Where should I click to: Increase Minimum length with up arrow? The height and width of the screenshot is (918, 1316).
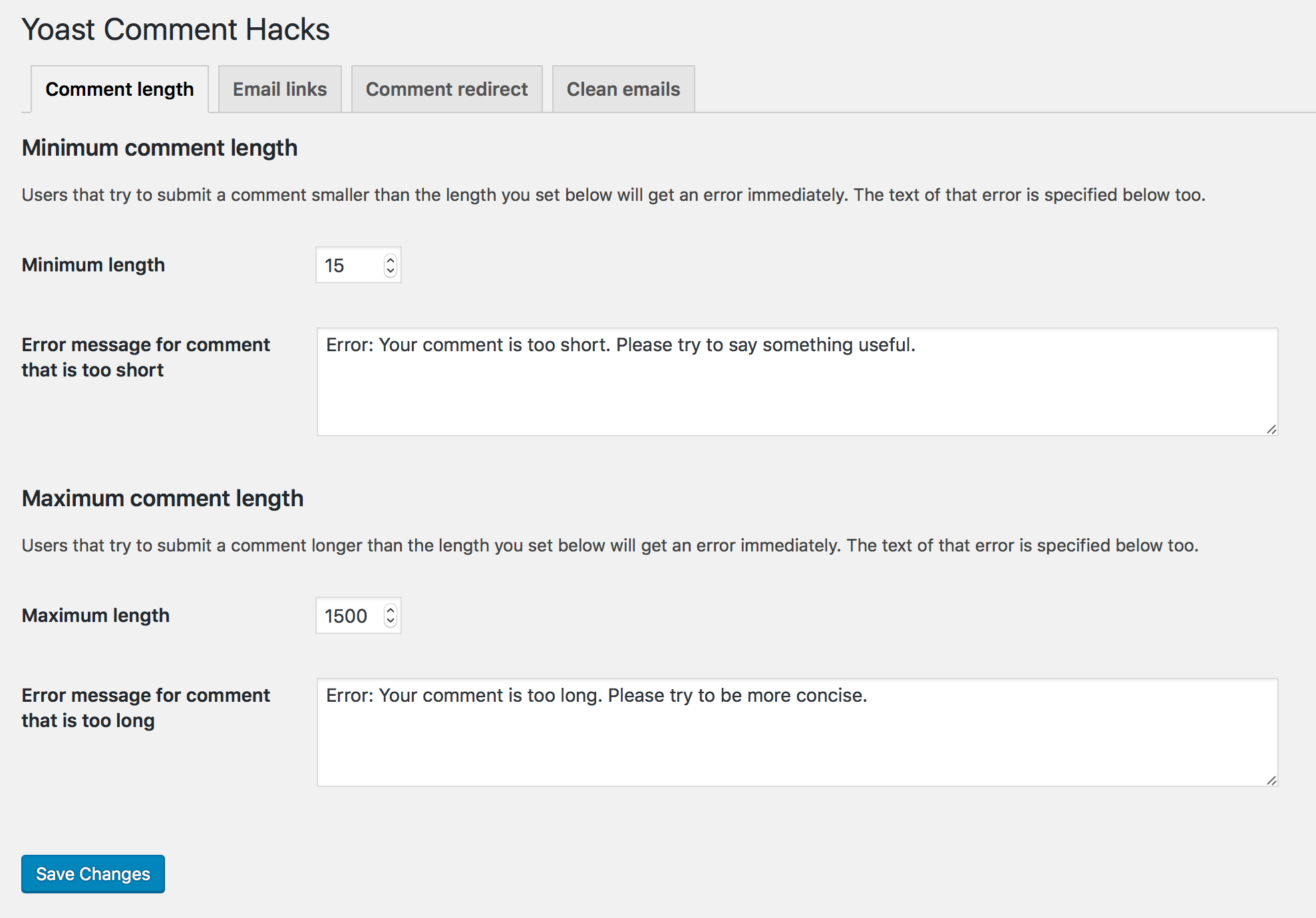(x=391, y=259)
